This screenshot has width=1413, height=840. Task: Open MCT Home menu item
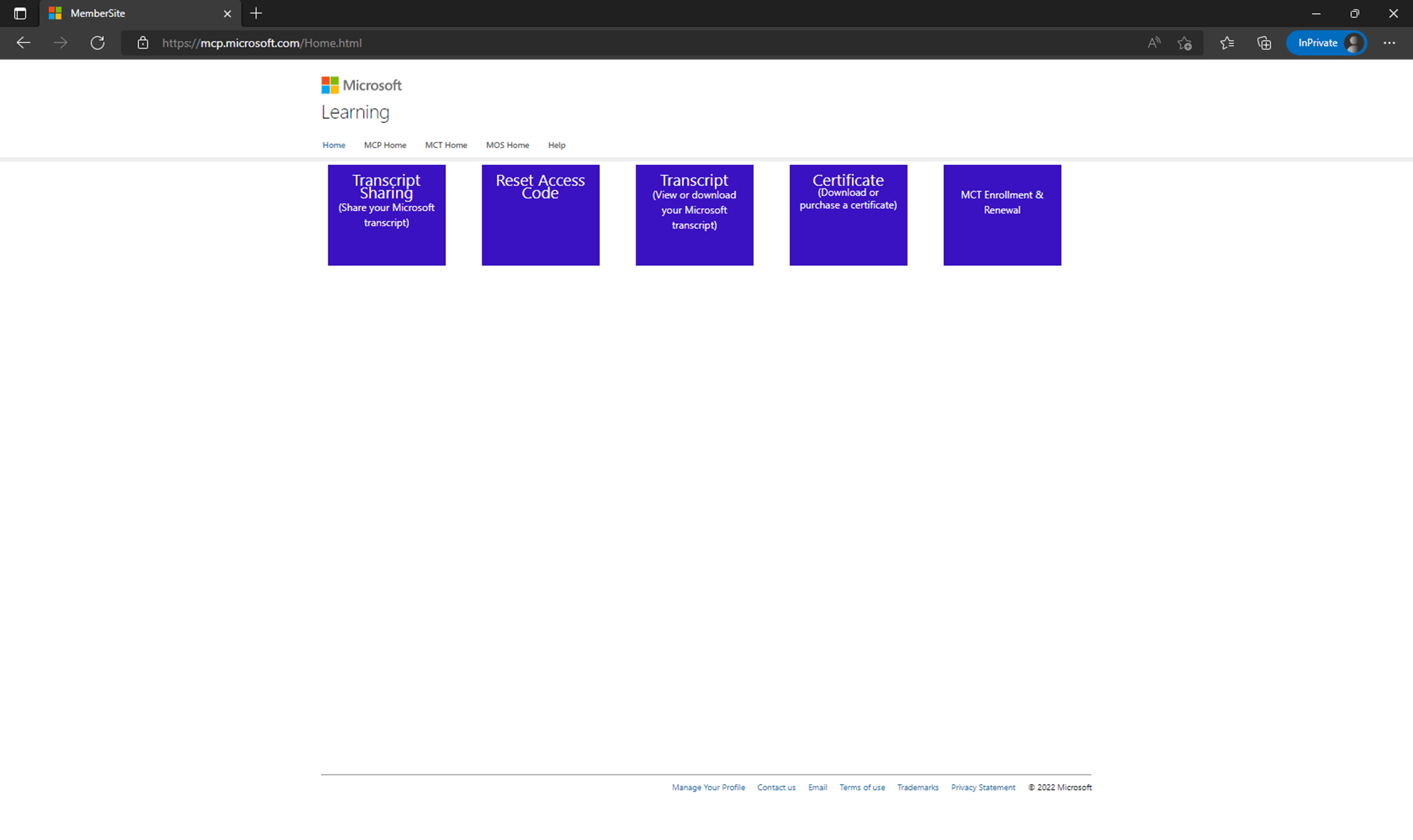446,145
